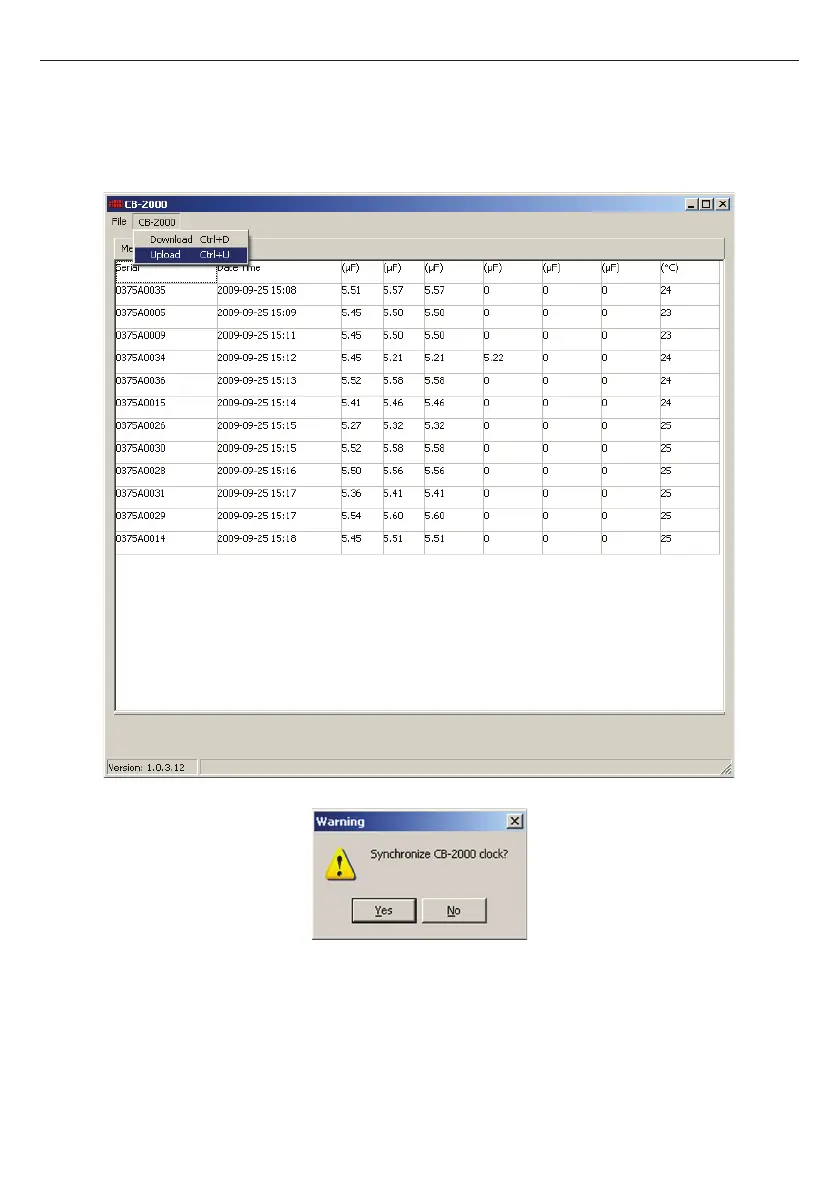Viewport: 839px width, 1191px height.
Task: Choose Download Ctrl+D from the menu
Action: (x=191, y=239)
